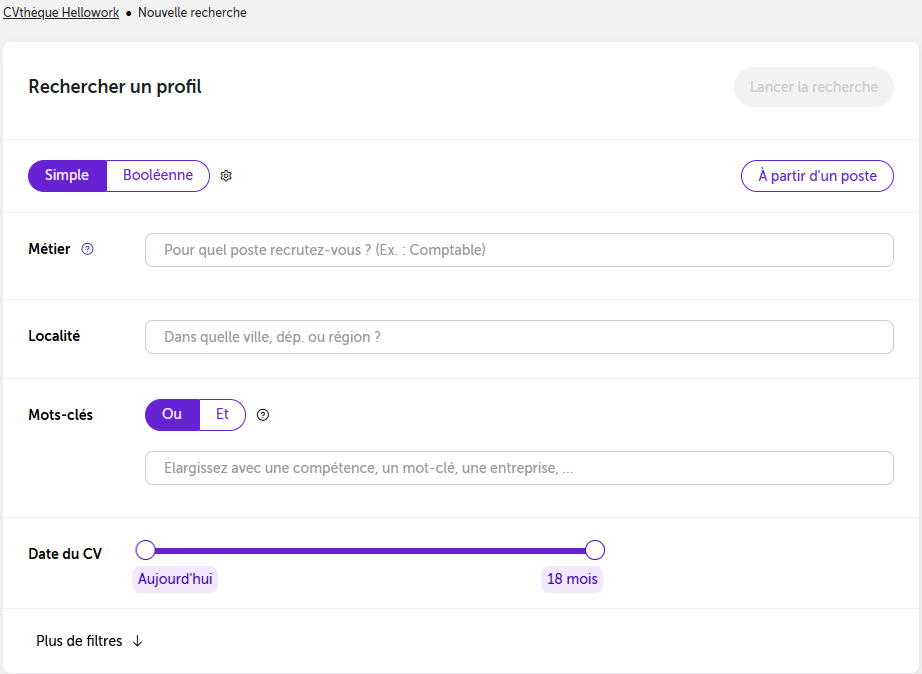Click the middle of the Date du CV track
Image resolution: width=922 pixels, height=674 pixels.
coord(370,550)
